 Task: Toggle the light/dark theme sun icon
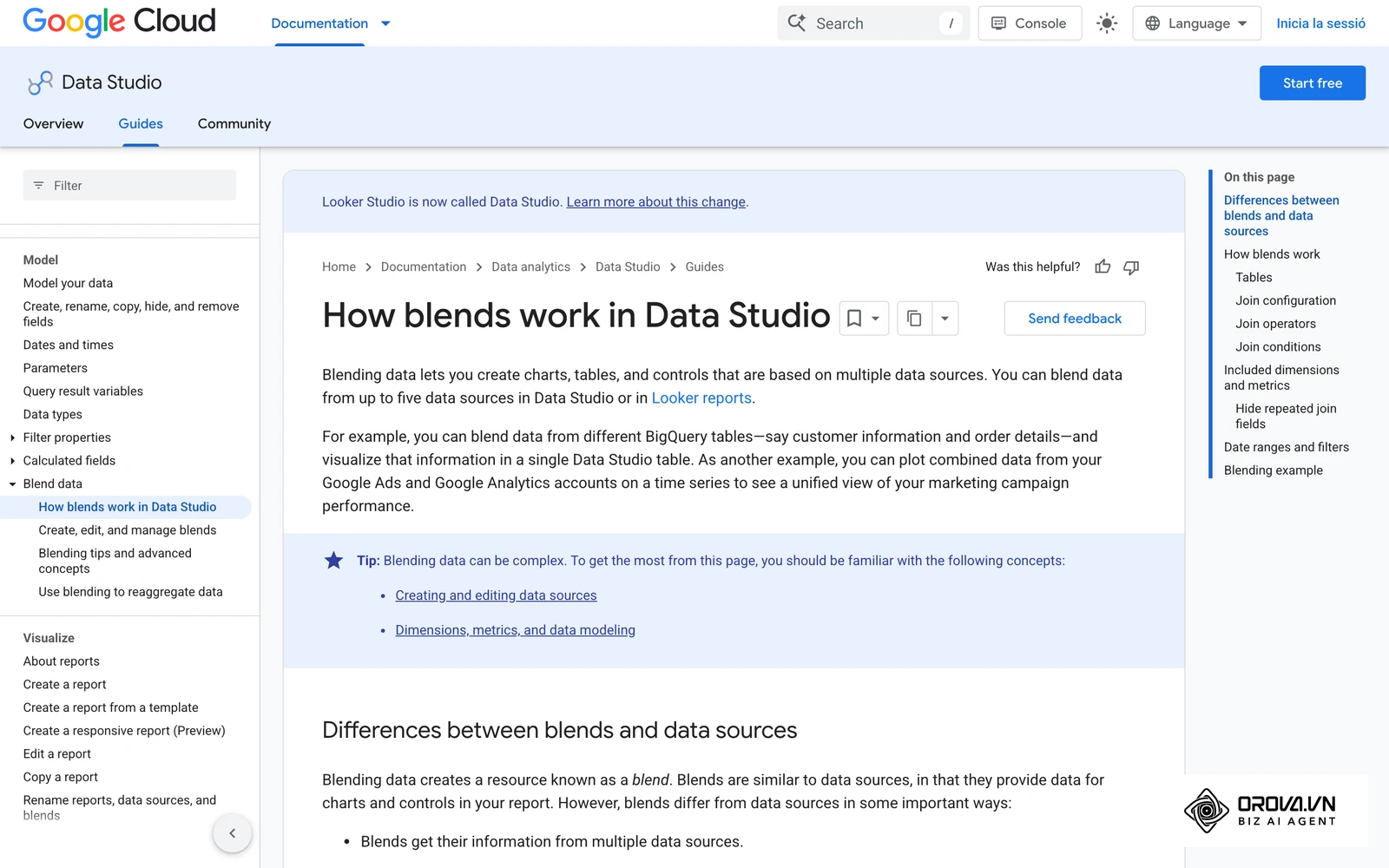click(x=1106, y=23)
